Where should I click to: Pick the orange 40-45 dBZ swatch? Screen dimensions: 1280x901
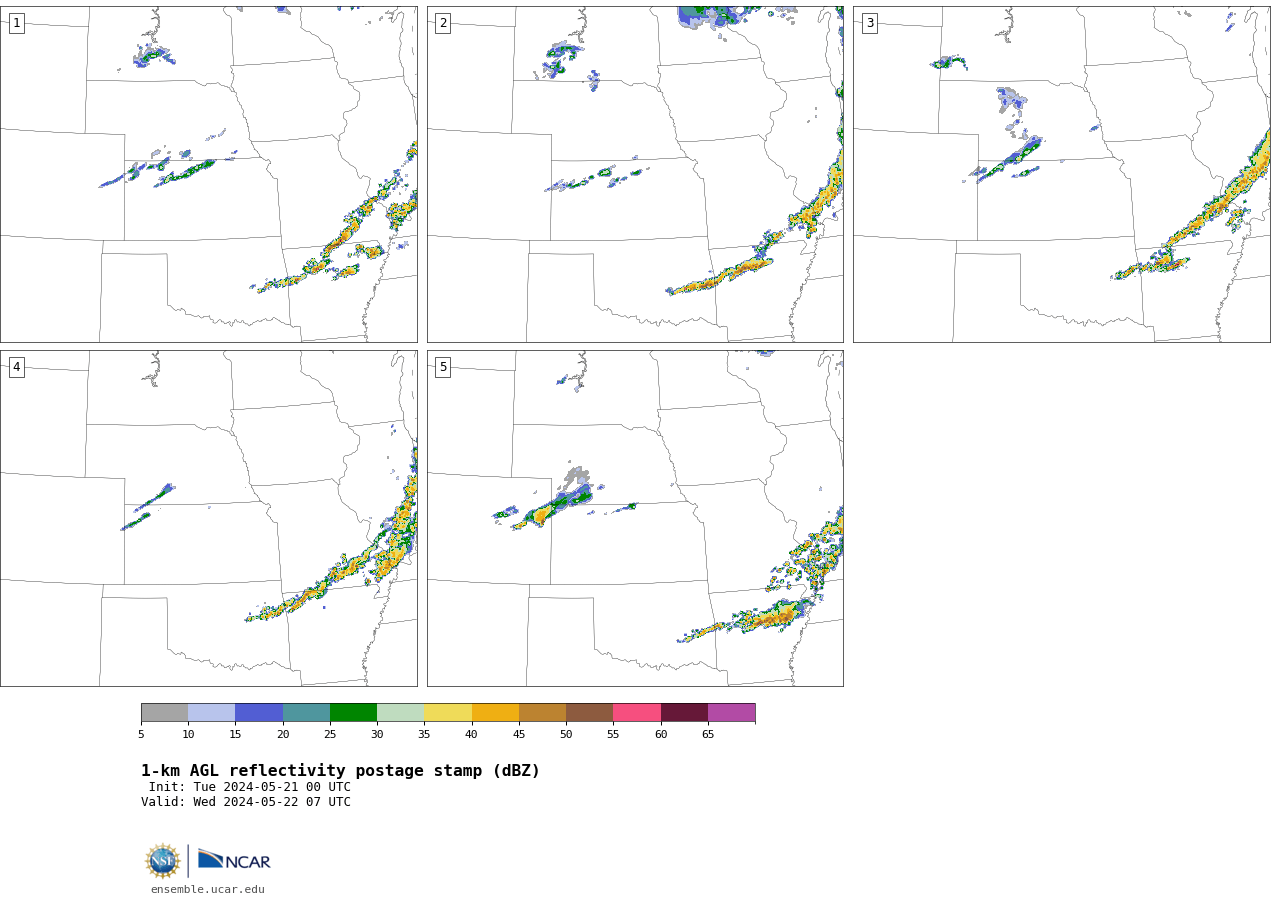click(495, 713)
